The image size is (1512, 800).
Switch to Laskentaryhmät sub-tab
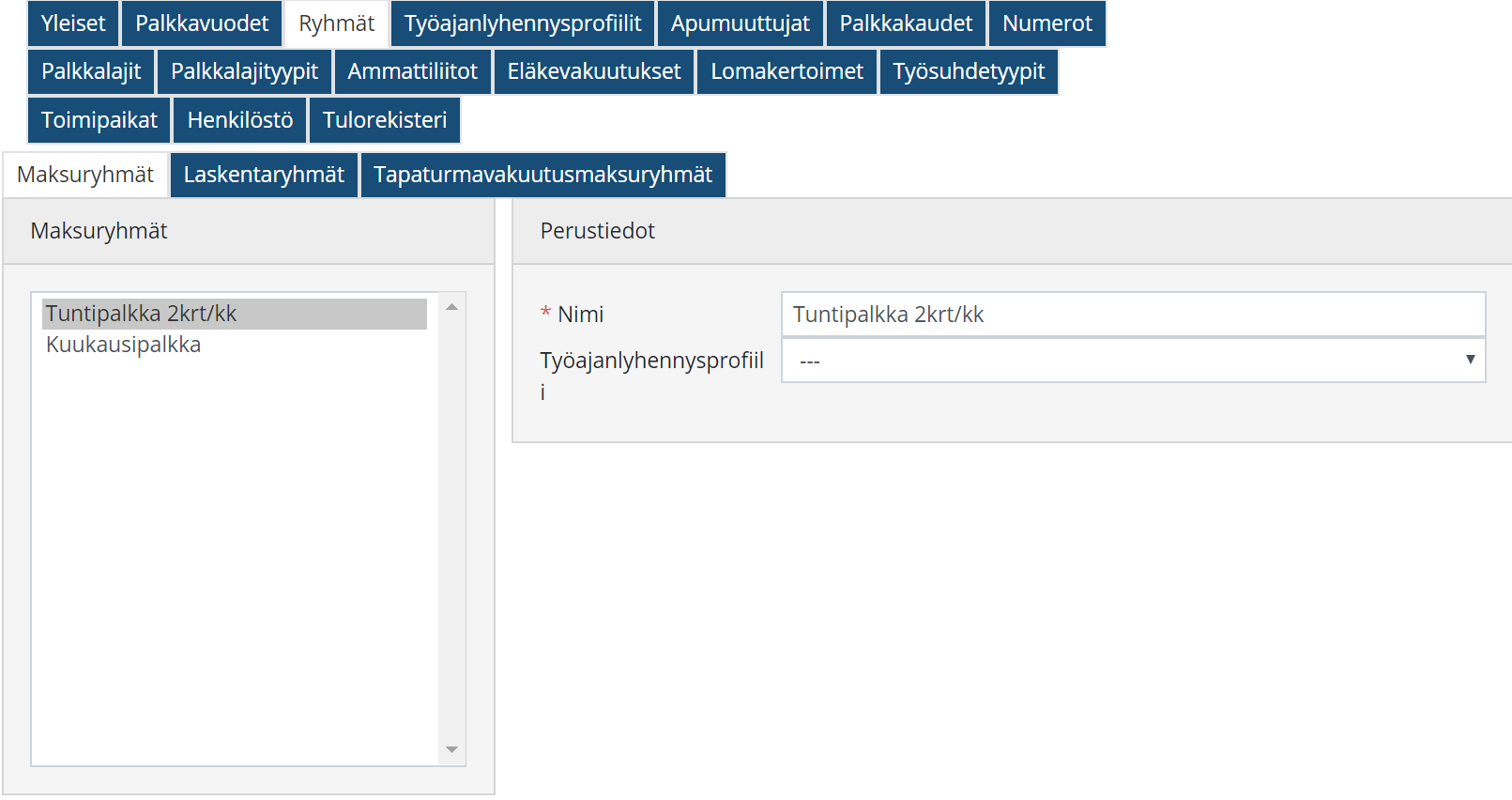pos(264,175)
